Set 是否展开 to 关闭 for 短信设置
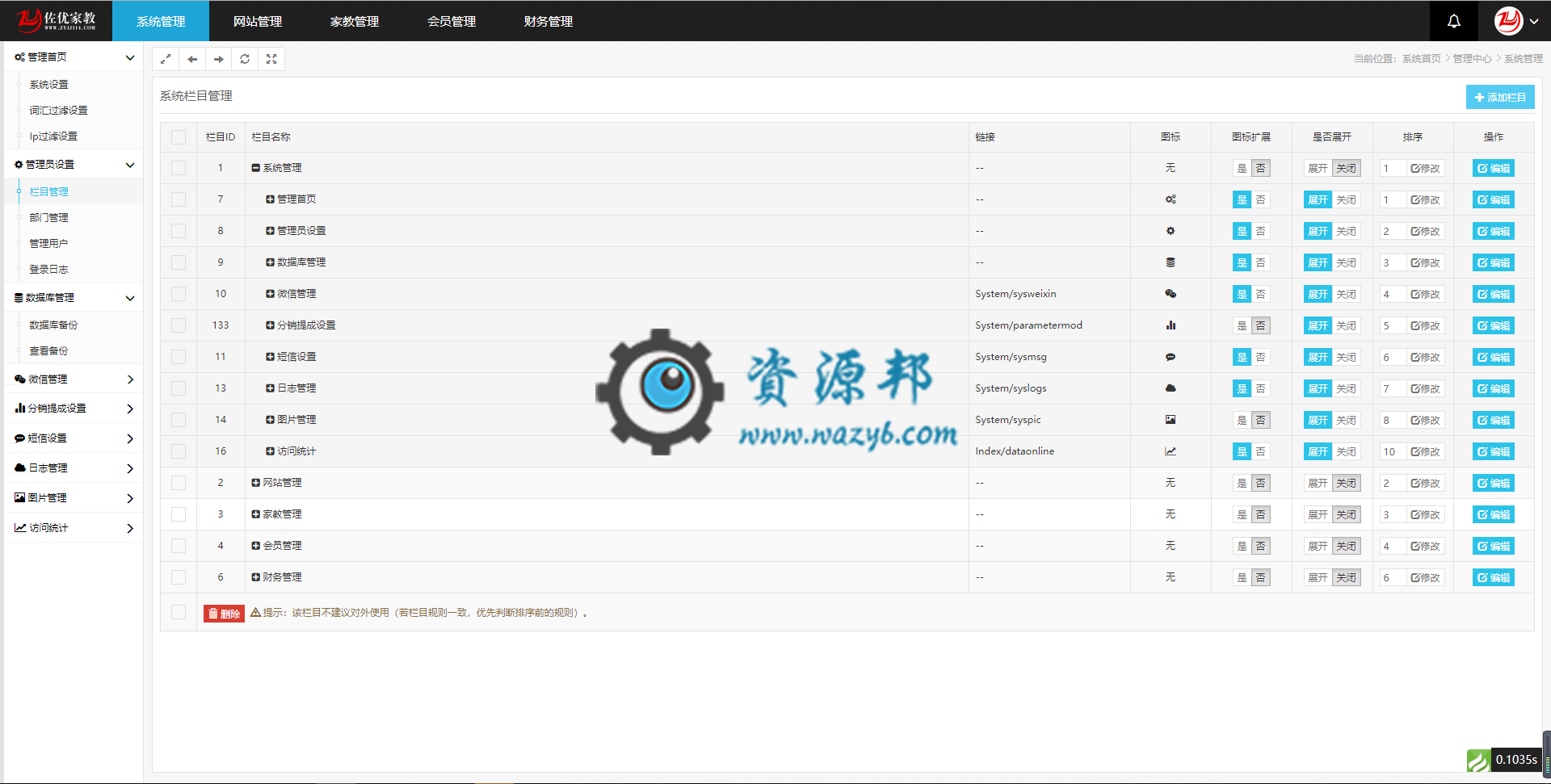This screenshot has width=1551, height=784. click(x=1346, y=357)
